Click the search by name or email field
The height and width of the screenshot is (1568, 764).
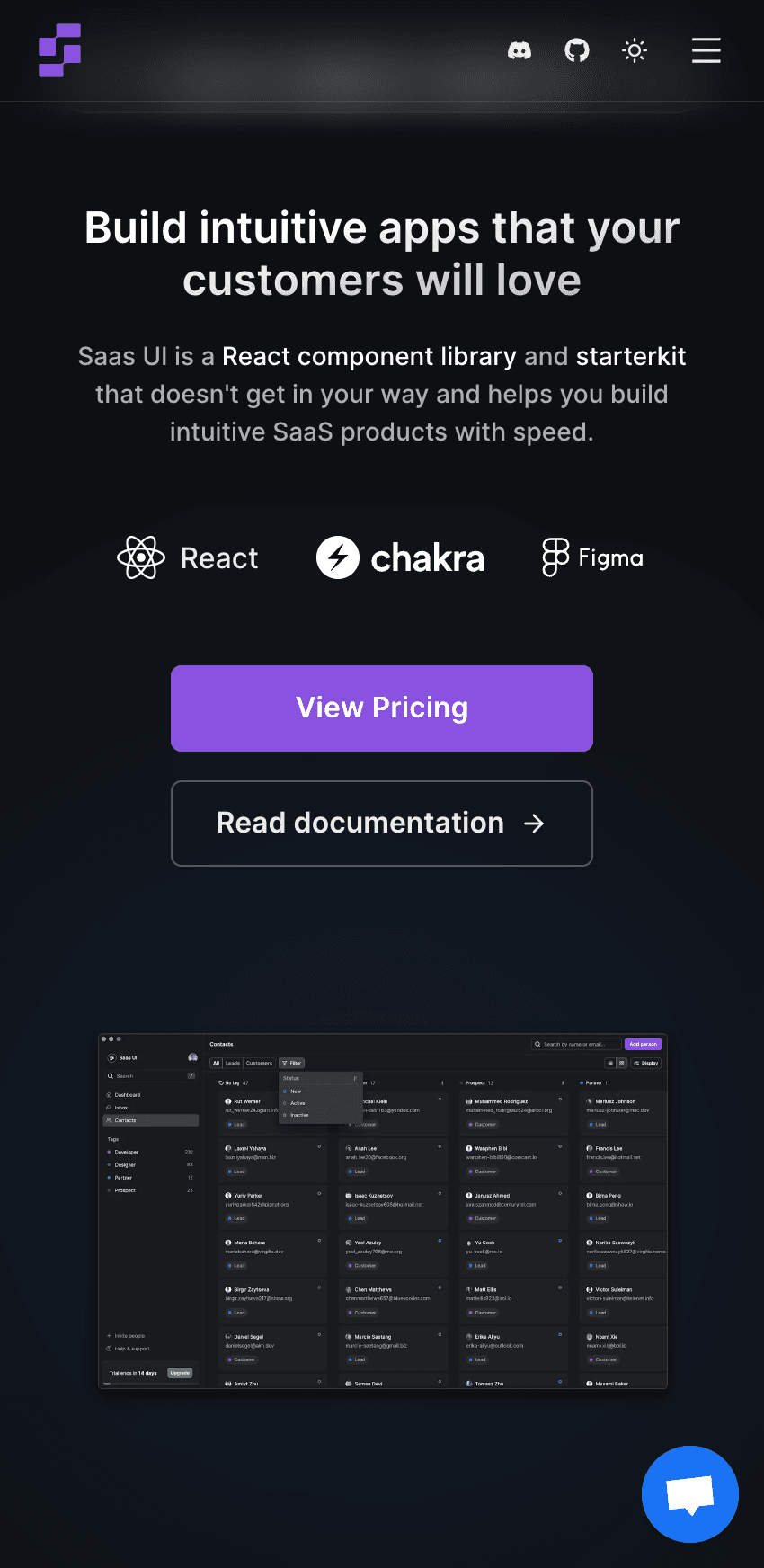click(x=575, y=1044)
